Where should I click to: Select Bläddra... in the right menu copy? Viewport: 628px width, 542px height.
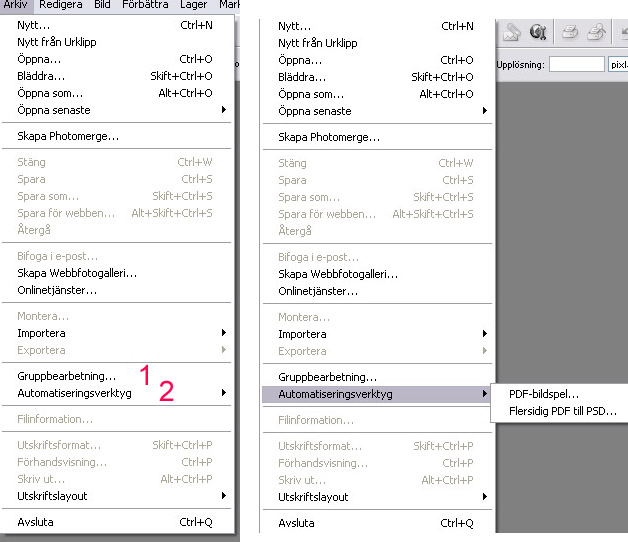tap(377, 77)
